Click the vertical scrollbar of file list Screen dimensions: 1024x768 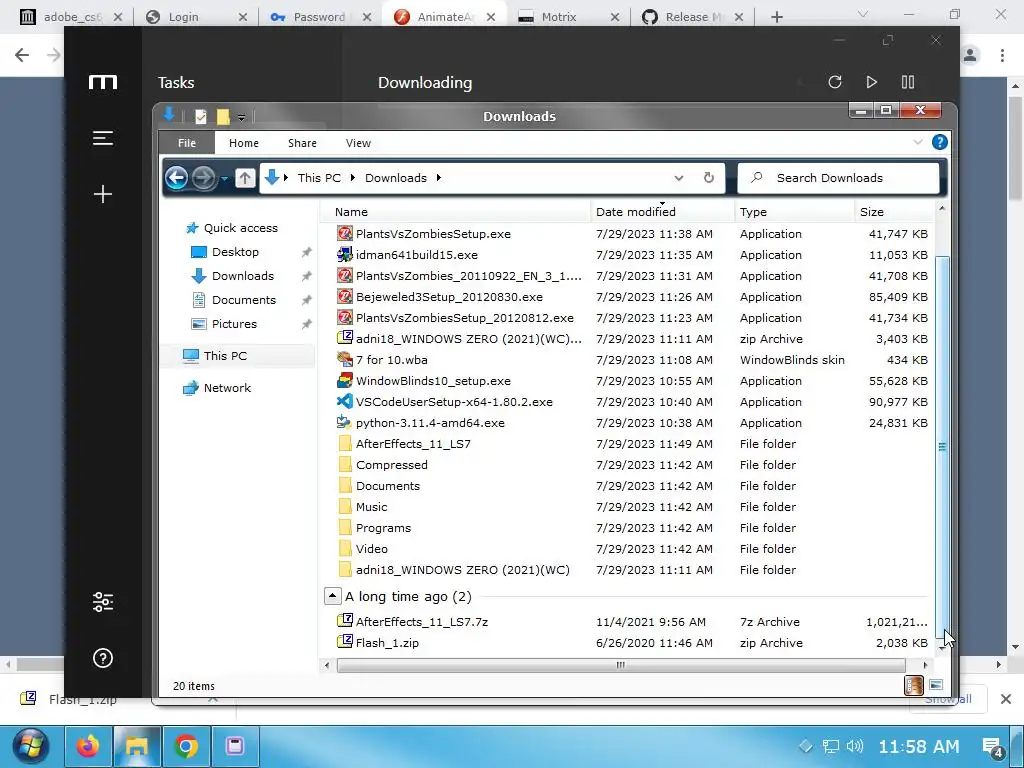point(942,447)
